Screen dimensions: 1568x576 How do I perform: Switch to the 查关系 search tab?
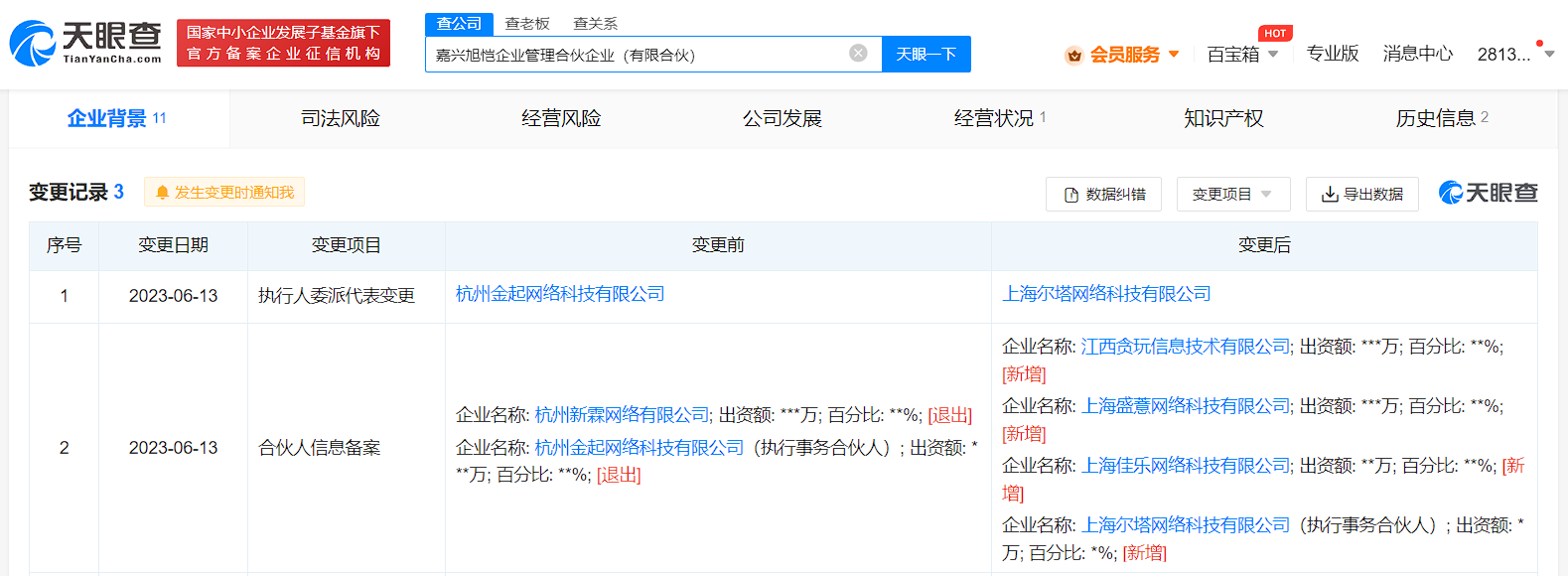596,24
